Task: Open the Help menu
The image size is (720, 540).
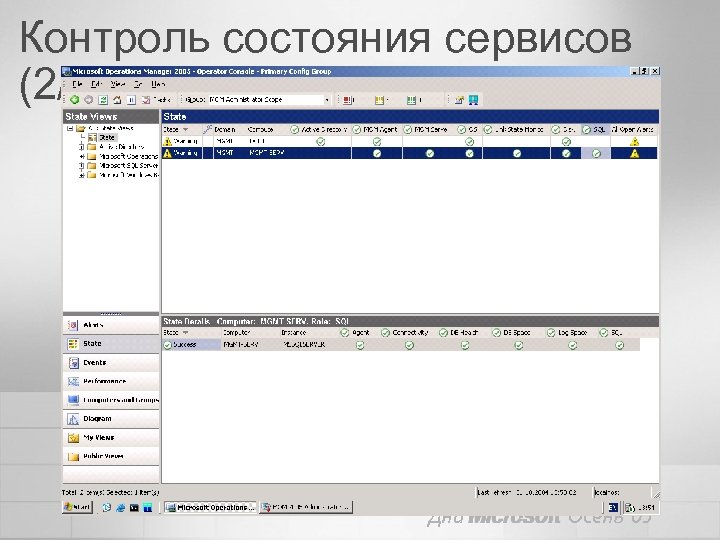Action: click(158, 84)
